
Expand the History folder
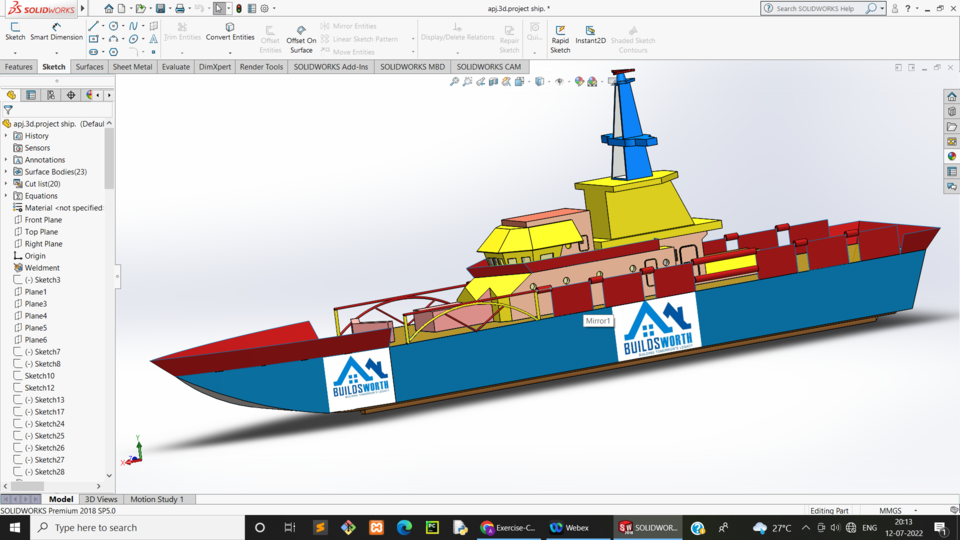point(6,136)
